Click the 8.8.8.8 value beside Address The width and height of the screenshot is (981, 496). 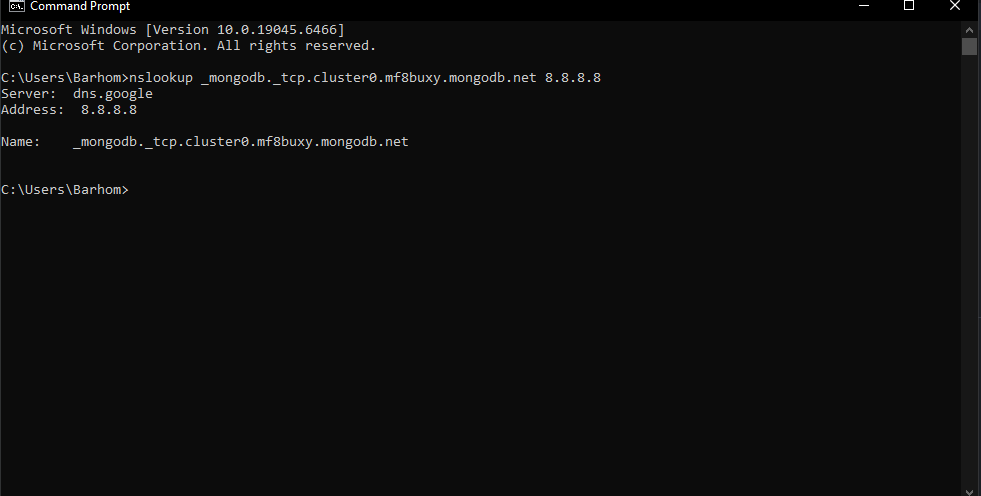[108, 110]
